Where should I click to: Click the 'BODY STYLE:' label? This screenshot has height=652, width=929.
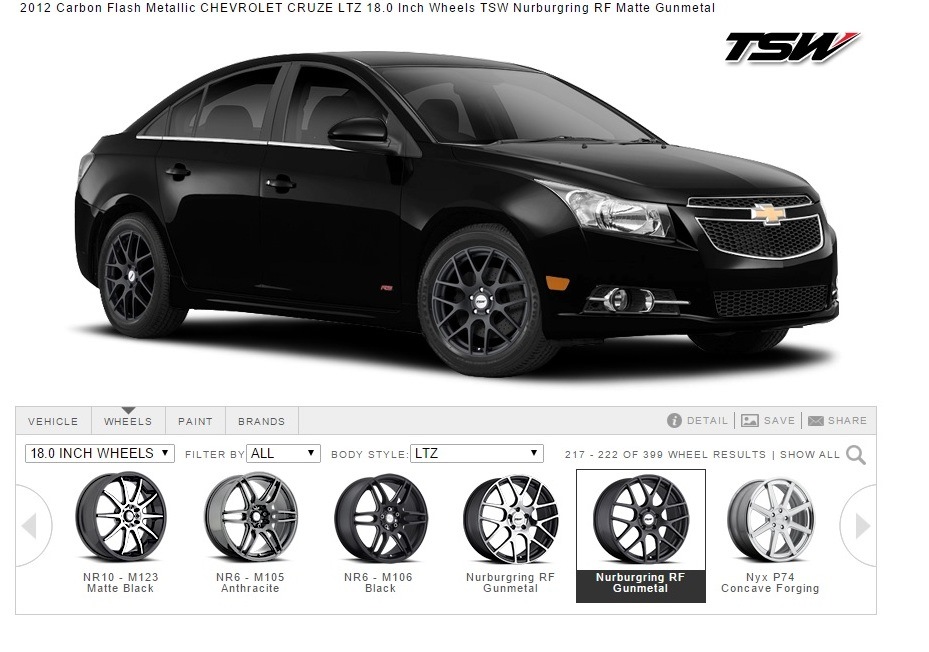point(370,455)
